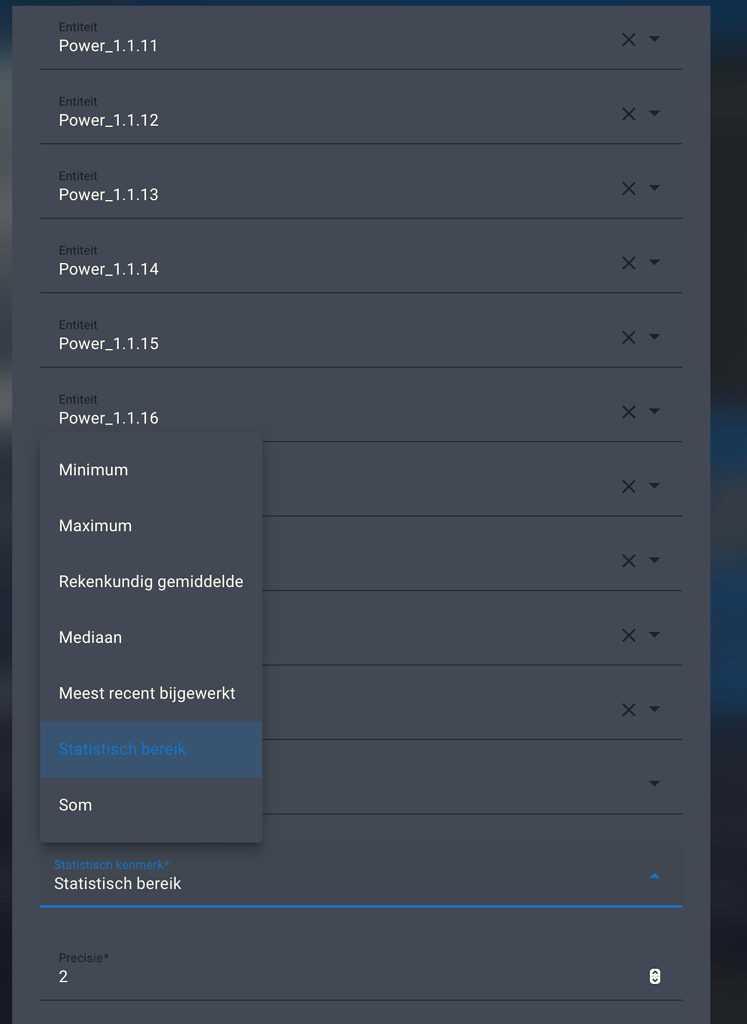Screen dimensions: 747x1024
Task: Expand the Power_1.1.11 entity dropdown chevron
Action: tap(654, 39)
